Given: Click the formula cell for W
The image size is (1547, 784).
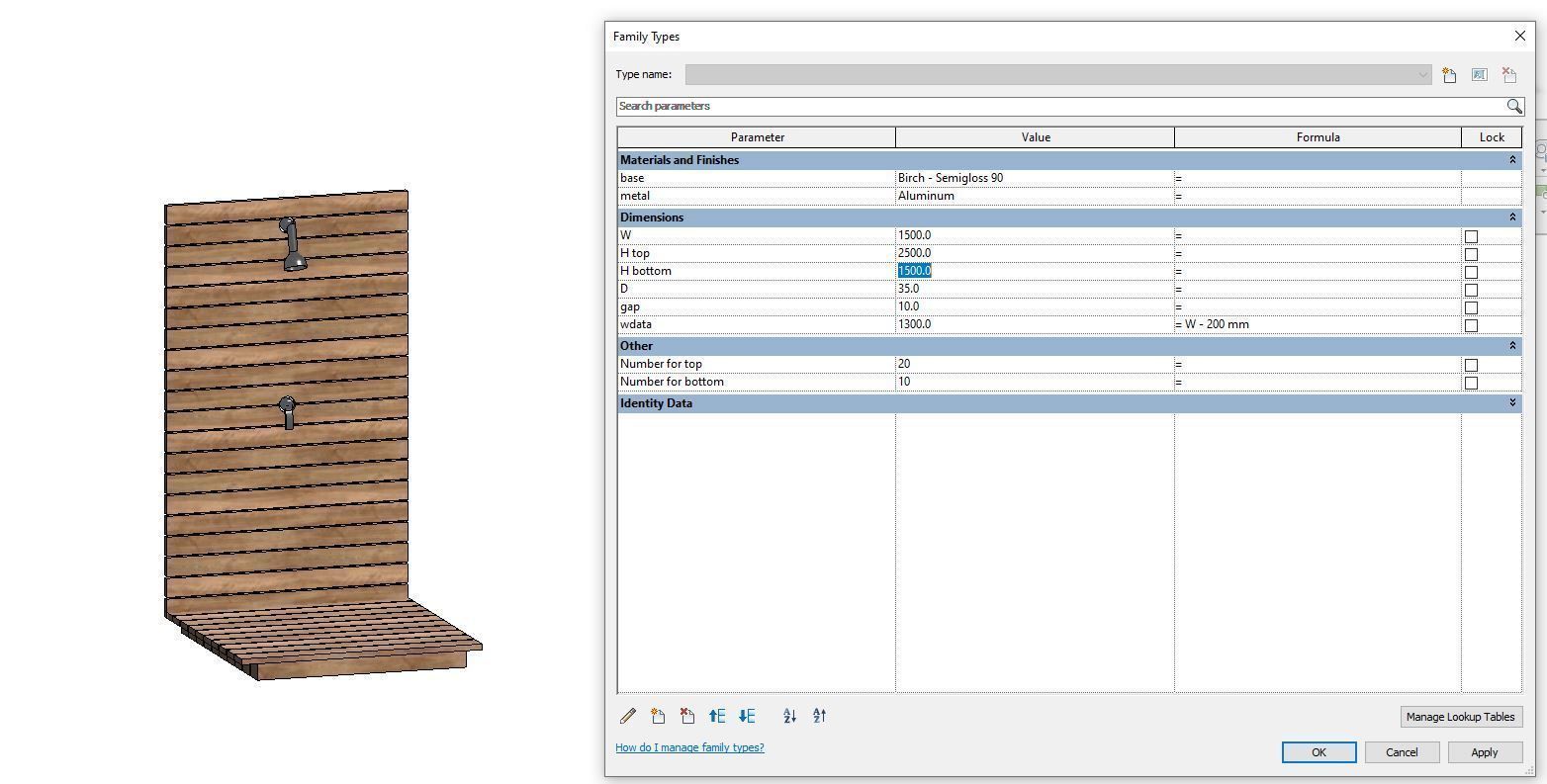Looking at the screenshot, I should click(1318, 235).
